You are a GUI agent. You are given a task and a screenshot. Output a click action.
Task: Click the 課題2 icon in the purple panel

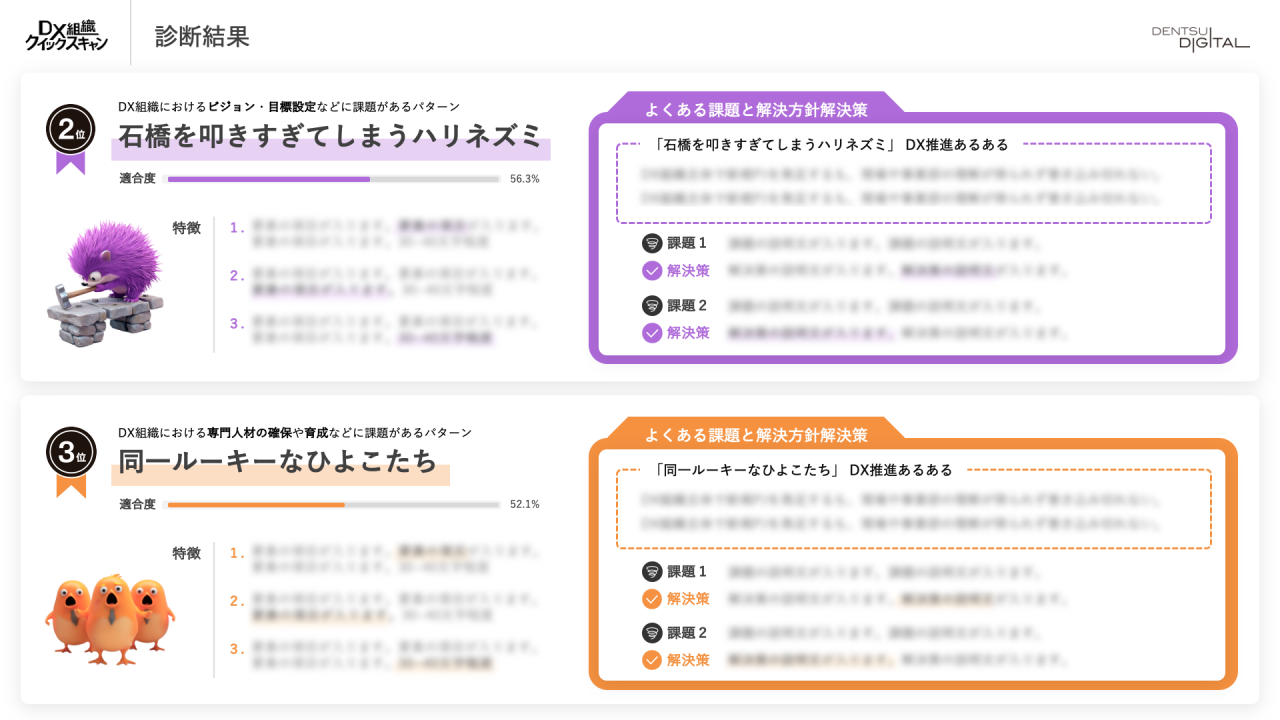click(652, 306)
